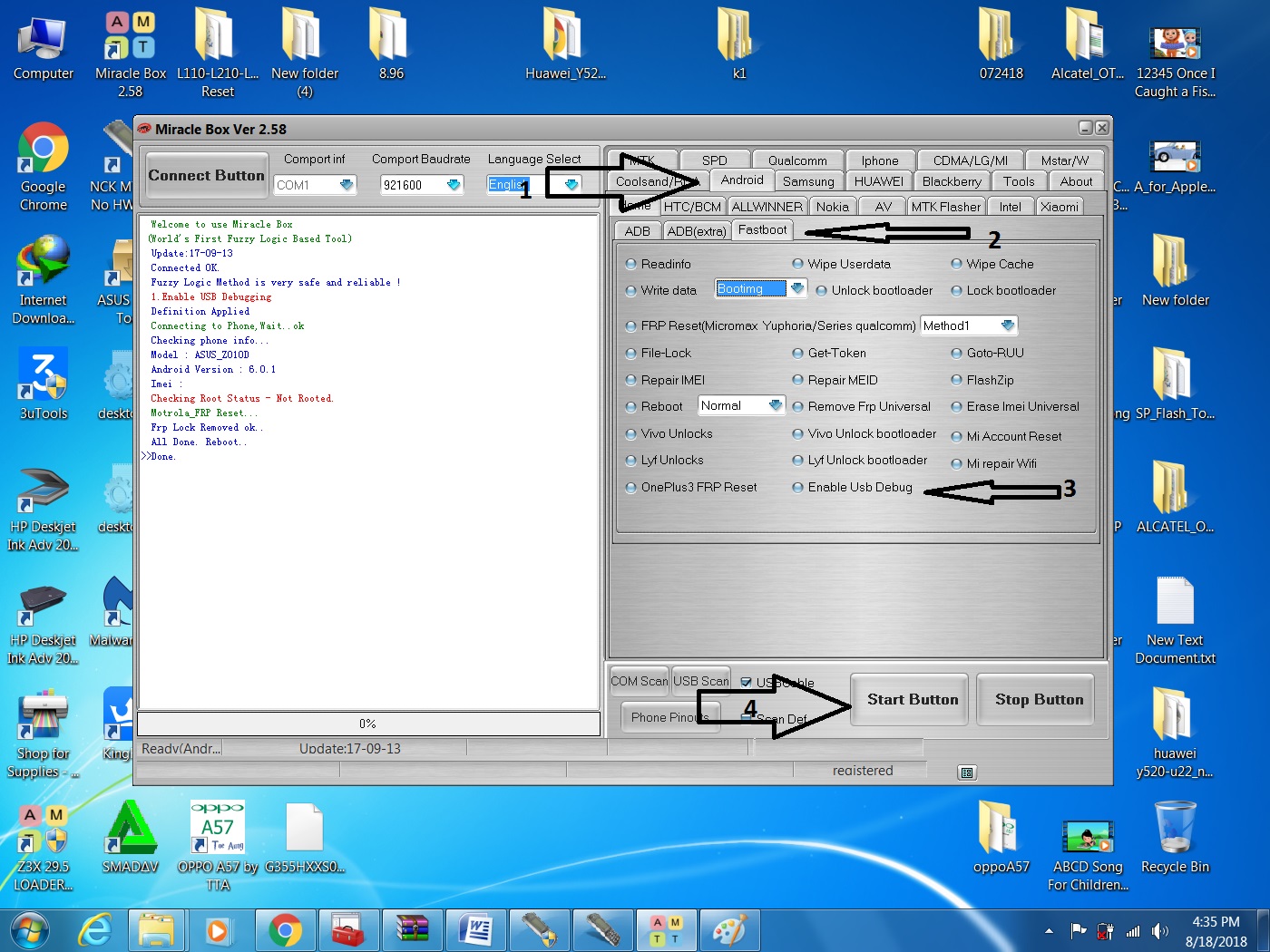The height and width of the screenshot is (952, 1270).
Task: Click the USB Scan button
Action: click(x=700, y=681)
